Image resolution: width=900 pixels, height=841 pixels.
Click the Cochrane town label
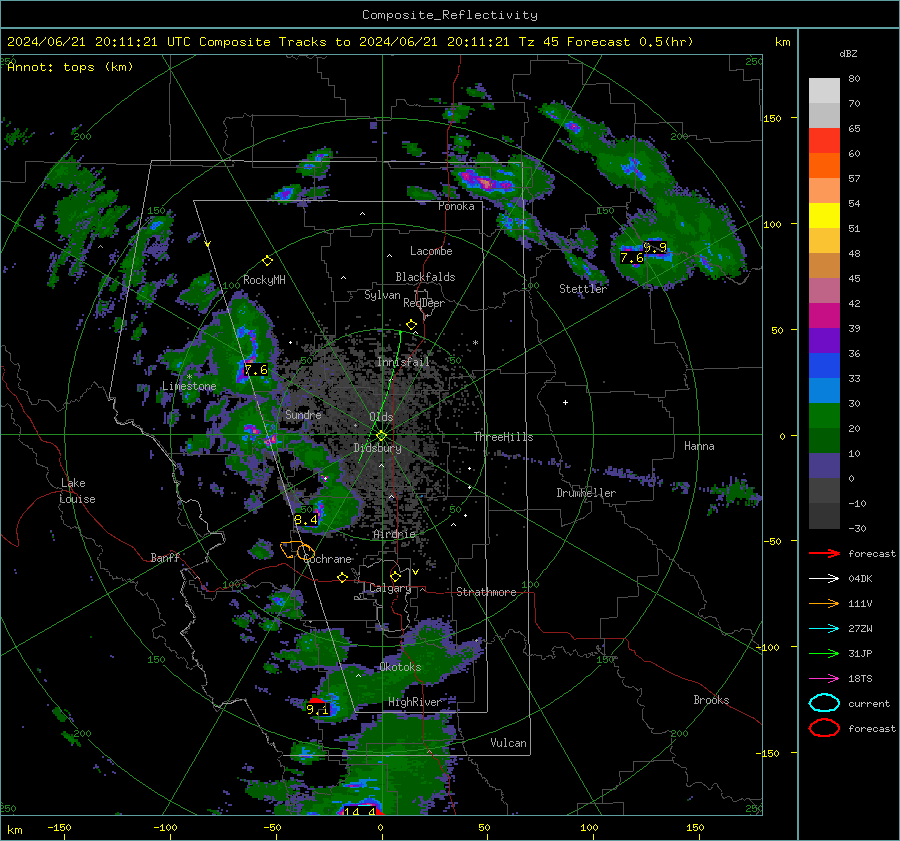pos(327,559)
